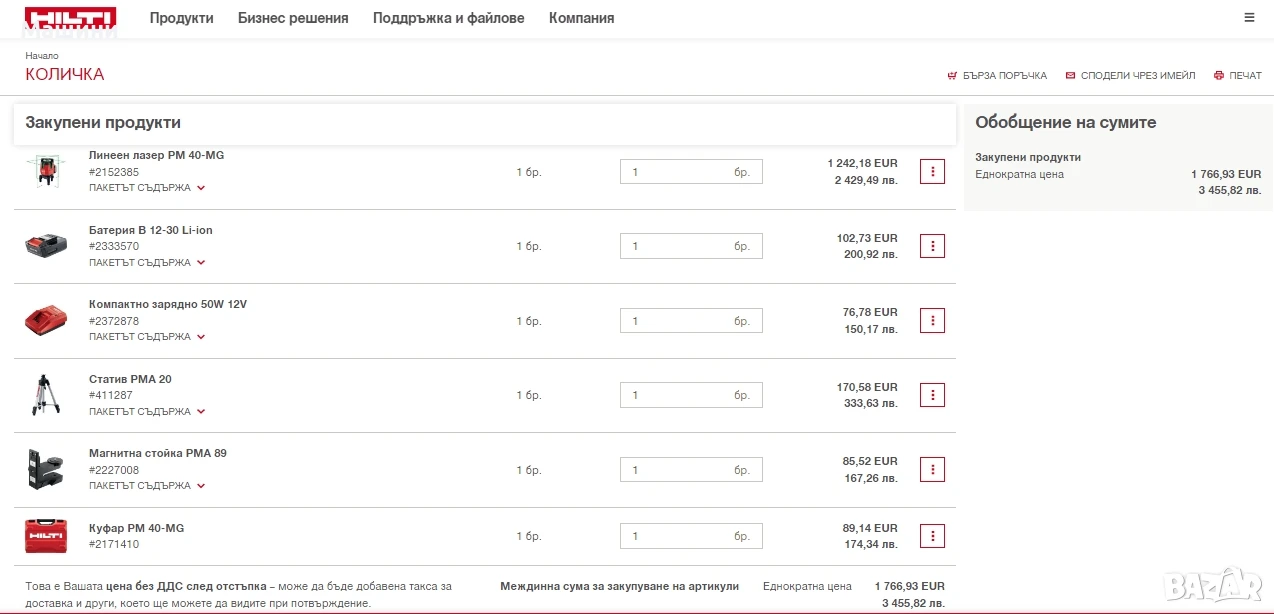This screenshot has width=1274, height=614.
Task: Open options menu for Линеен лазер PM 40-MG
Action: 932,172
